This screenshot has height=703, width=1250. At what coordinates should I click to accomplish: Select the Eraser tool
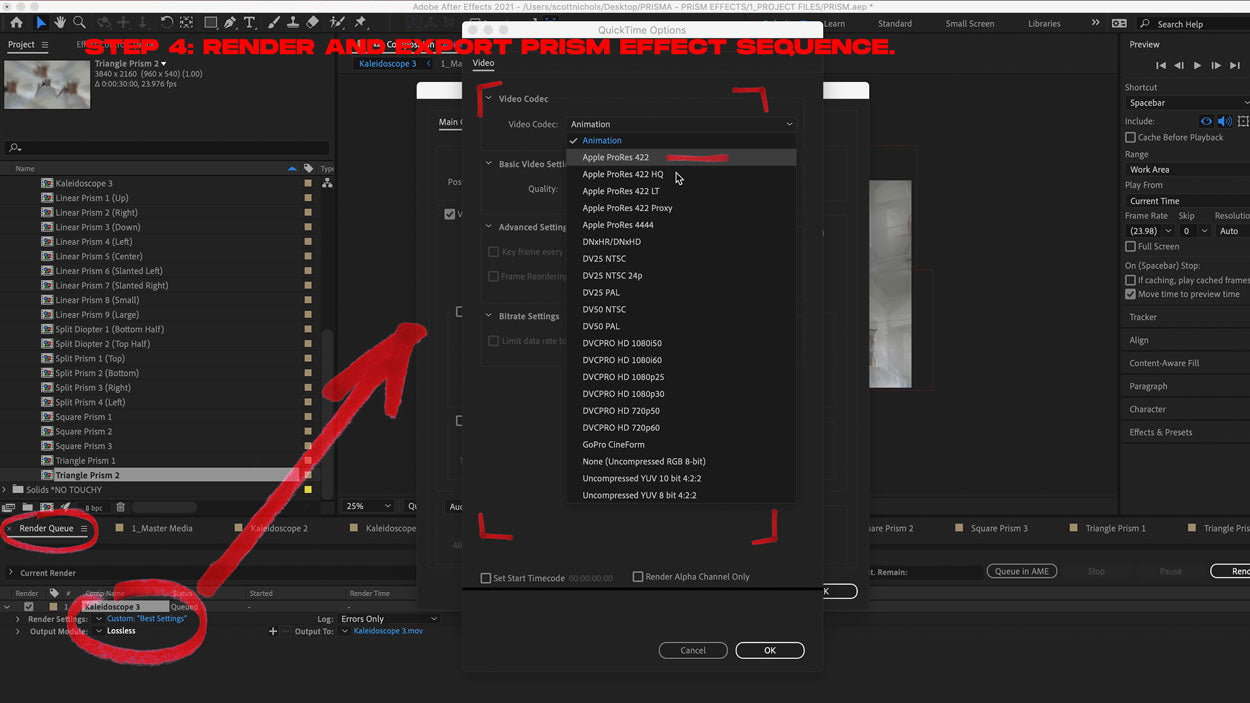(x=312, y=22)
